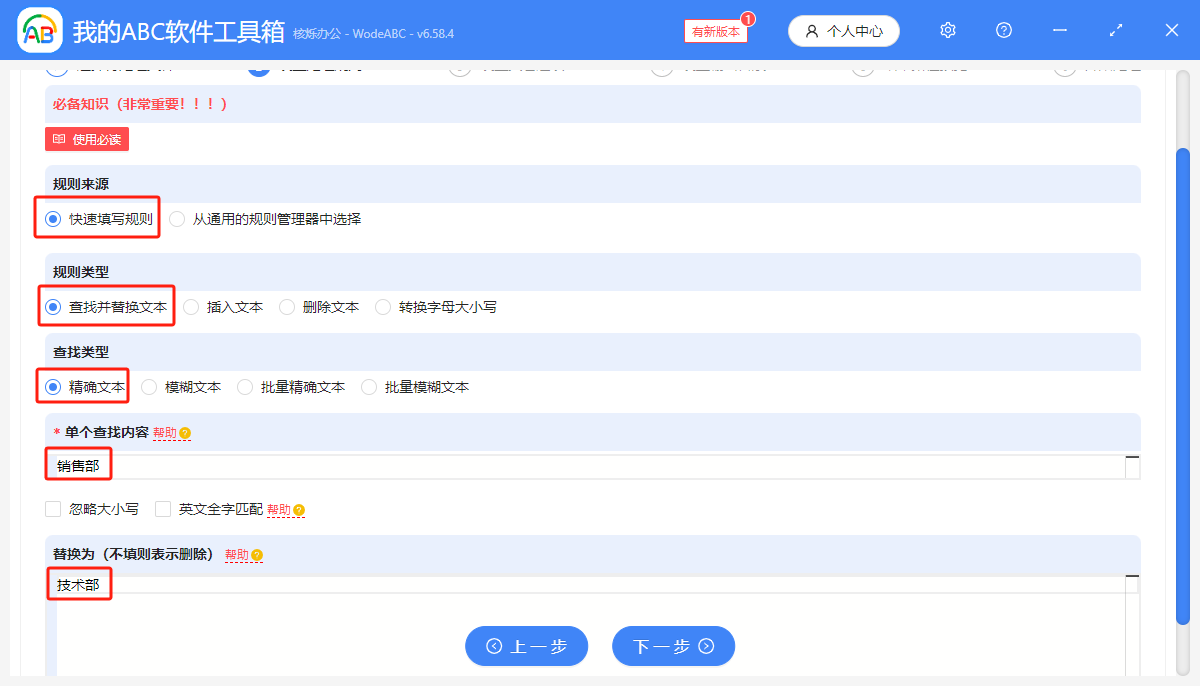Click the 下一步 button
The height and width of the screenshot is (686, 1200).
coord(673,646)
